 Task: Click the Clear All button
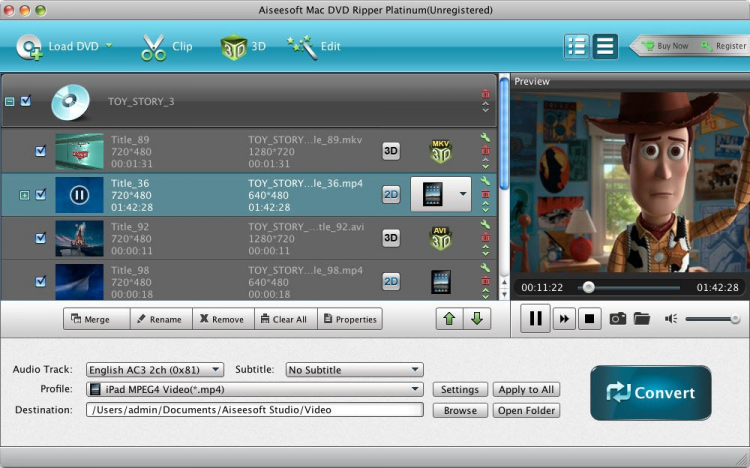tap(286, 319)
